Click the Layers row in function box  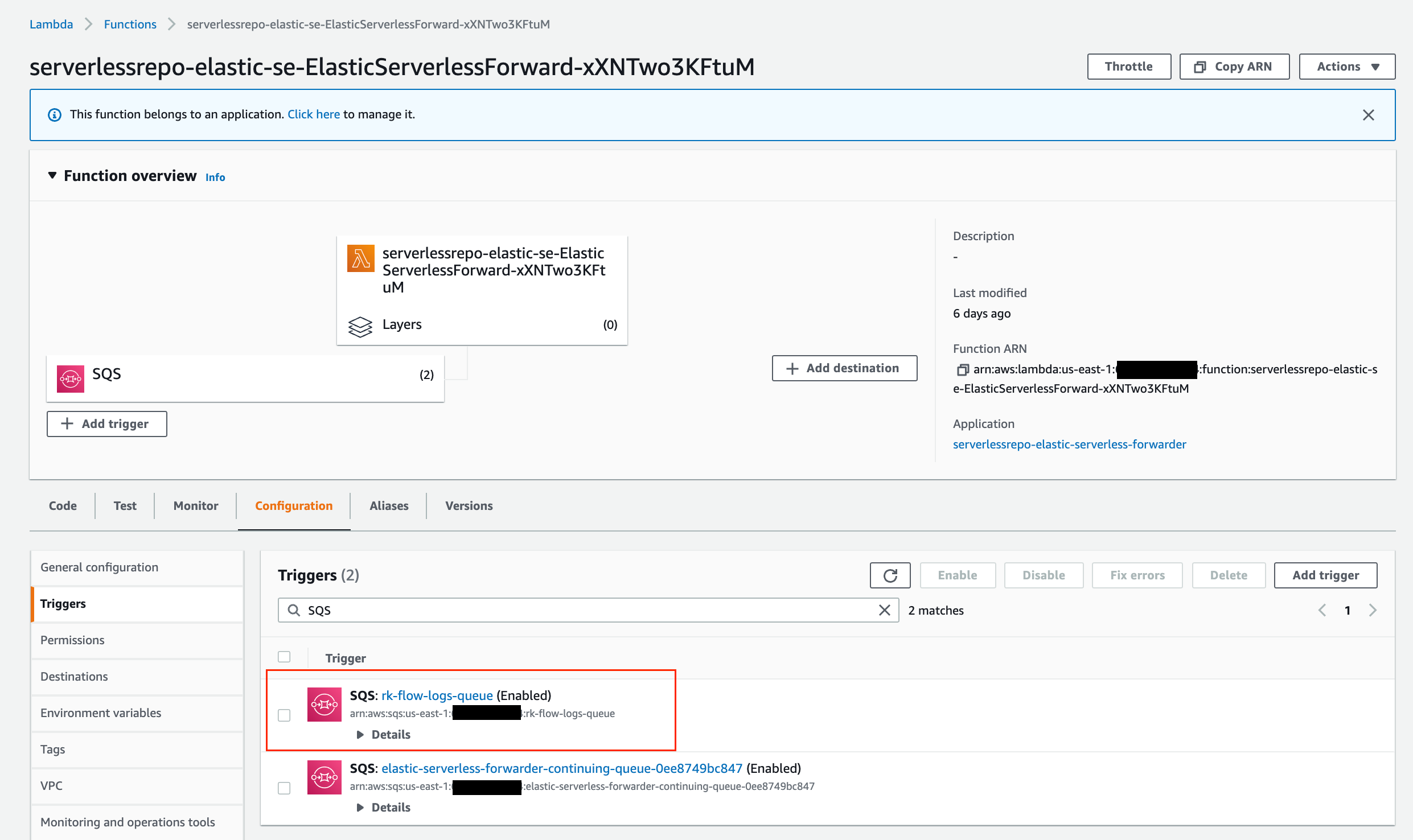click(482, 325)
